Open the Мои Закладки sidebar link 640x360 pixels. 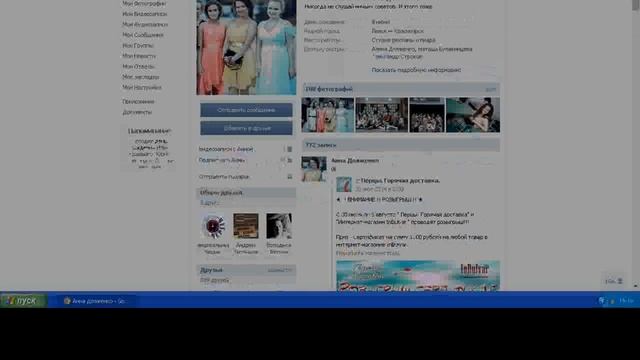click(140, 77)
